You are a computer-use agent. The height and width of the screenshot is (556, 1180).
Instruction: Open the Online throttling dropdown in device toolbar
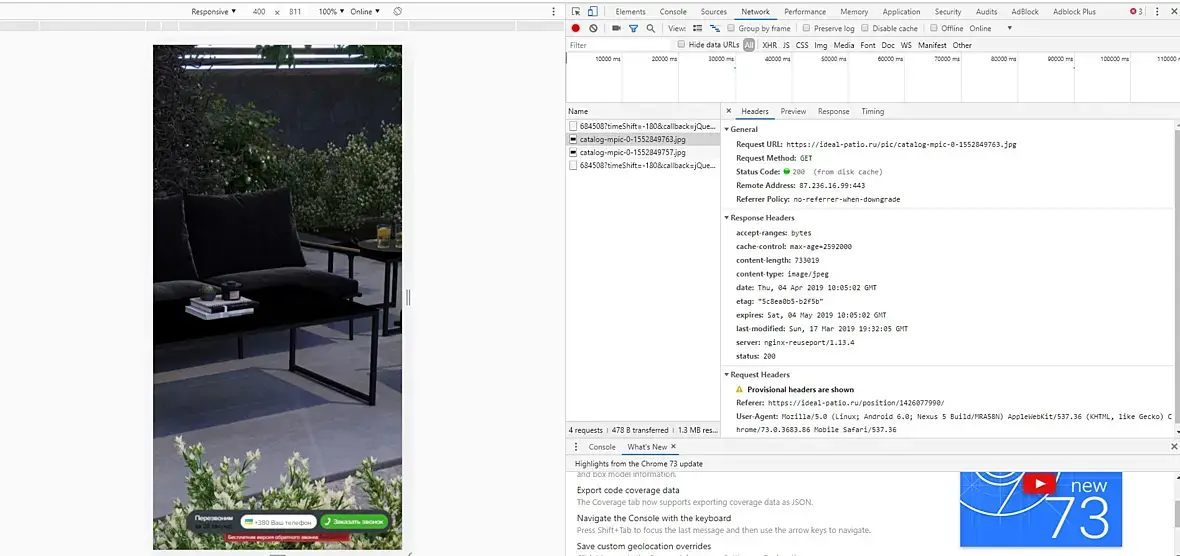[365, 11]
